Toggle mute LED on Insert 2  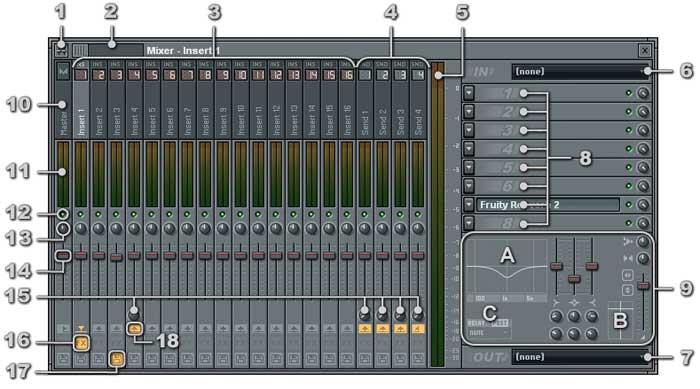tap(99, 214)
